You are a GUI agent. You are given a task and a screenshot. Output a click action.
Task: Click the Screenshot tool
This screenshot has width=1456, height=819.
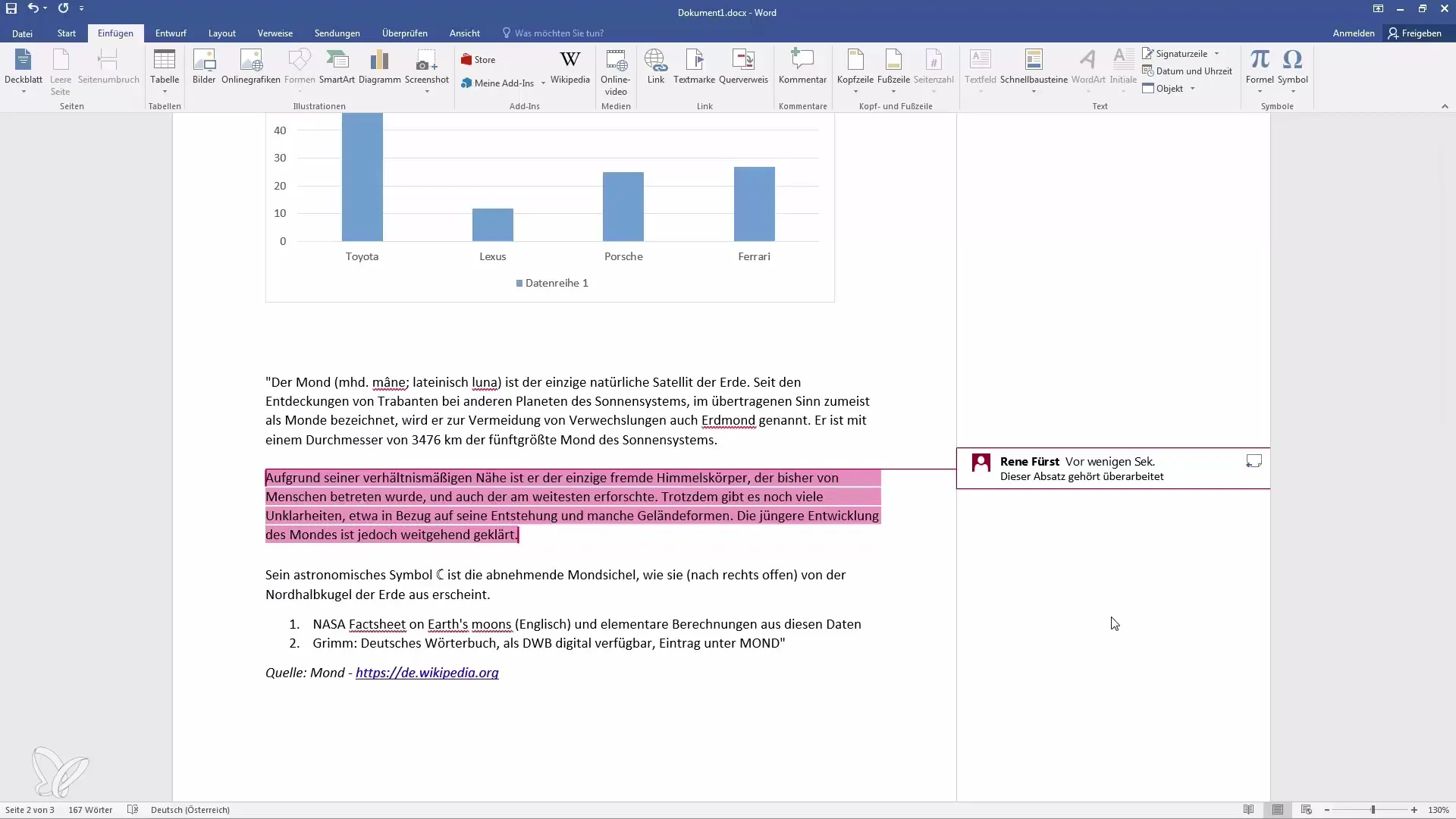427,71
